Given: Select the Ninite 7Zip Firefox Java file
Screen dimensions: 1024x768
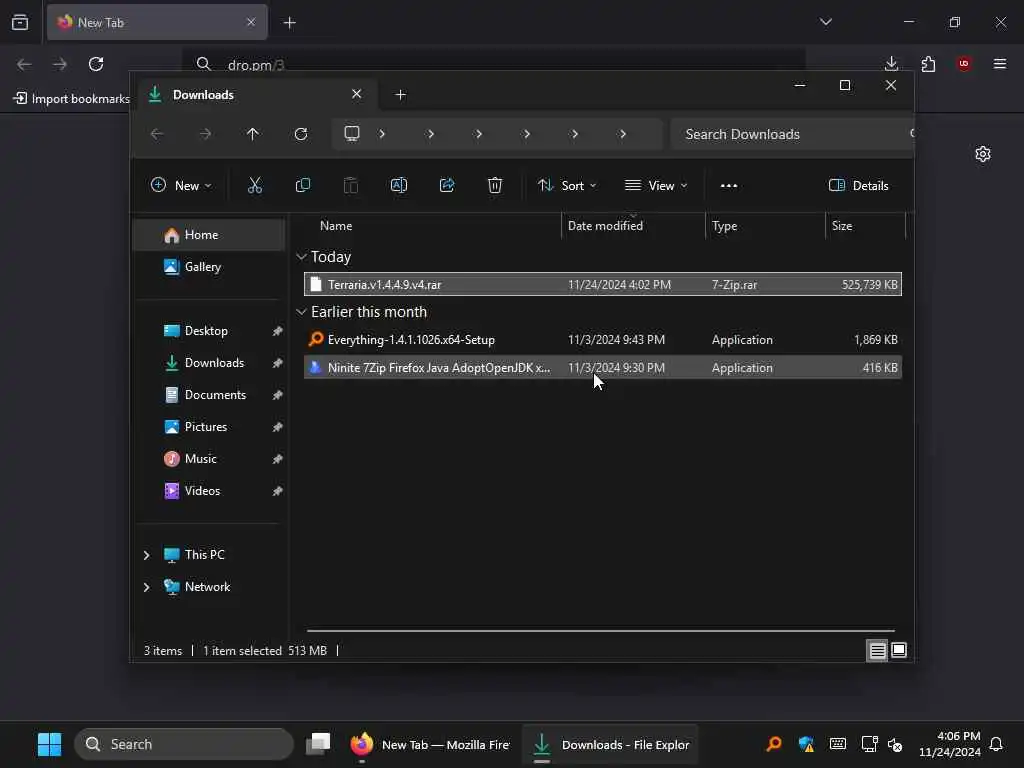Looking at the screenshot, I should (603, 368).
